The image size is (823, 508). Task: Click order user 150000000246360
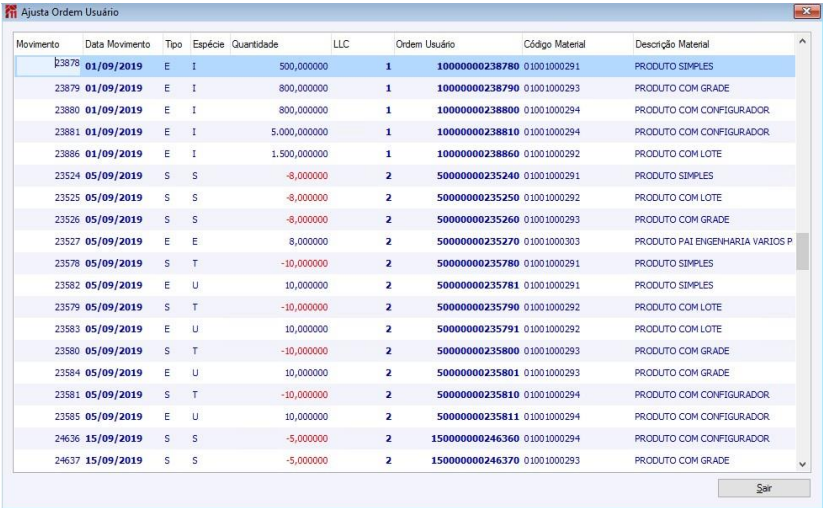coord(475,438)
